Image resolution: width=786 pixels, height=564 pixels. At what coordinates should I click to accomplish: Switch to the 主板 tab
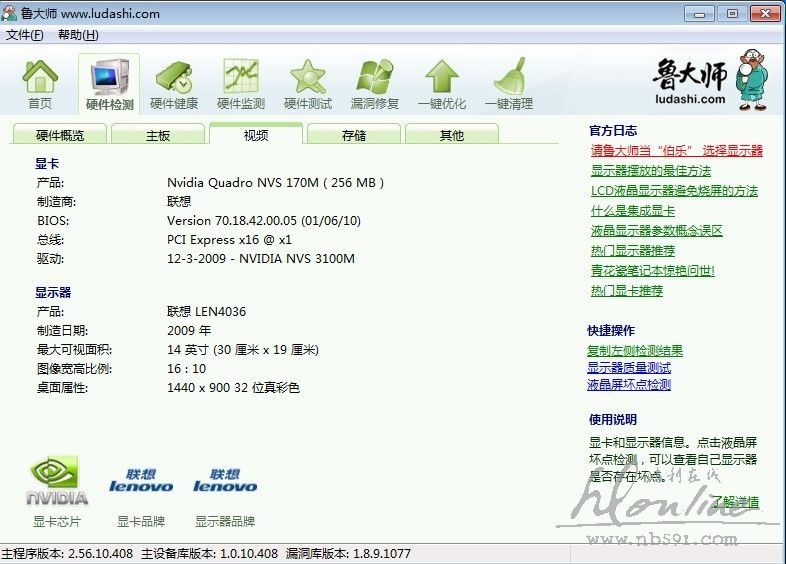click(158, 135)
